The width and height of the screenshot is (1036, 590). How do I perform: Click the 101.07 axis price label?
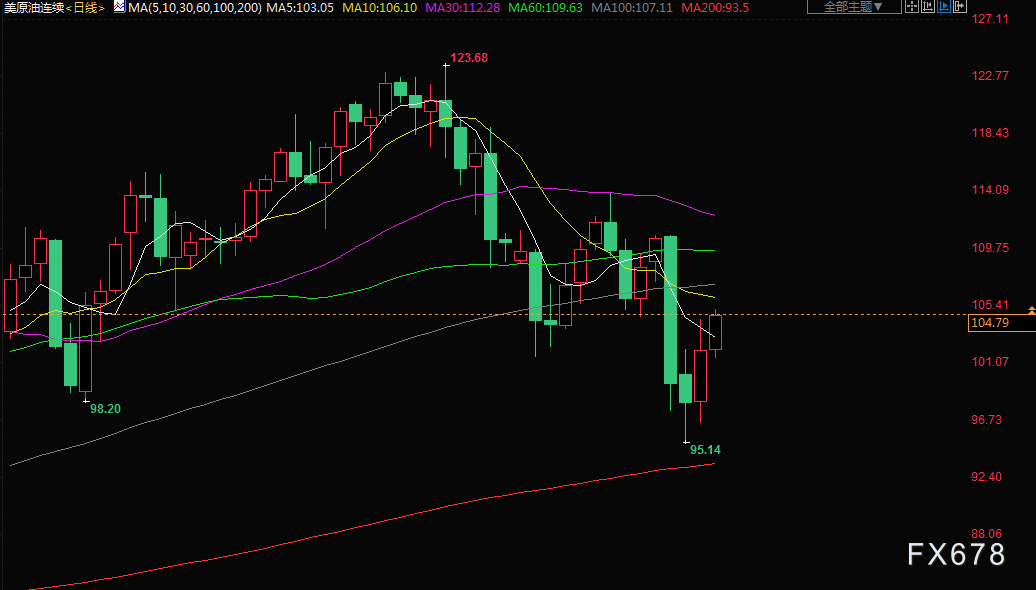point(990,361)
